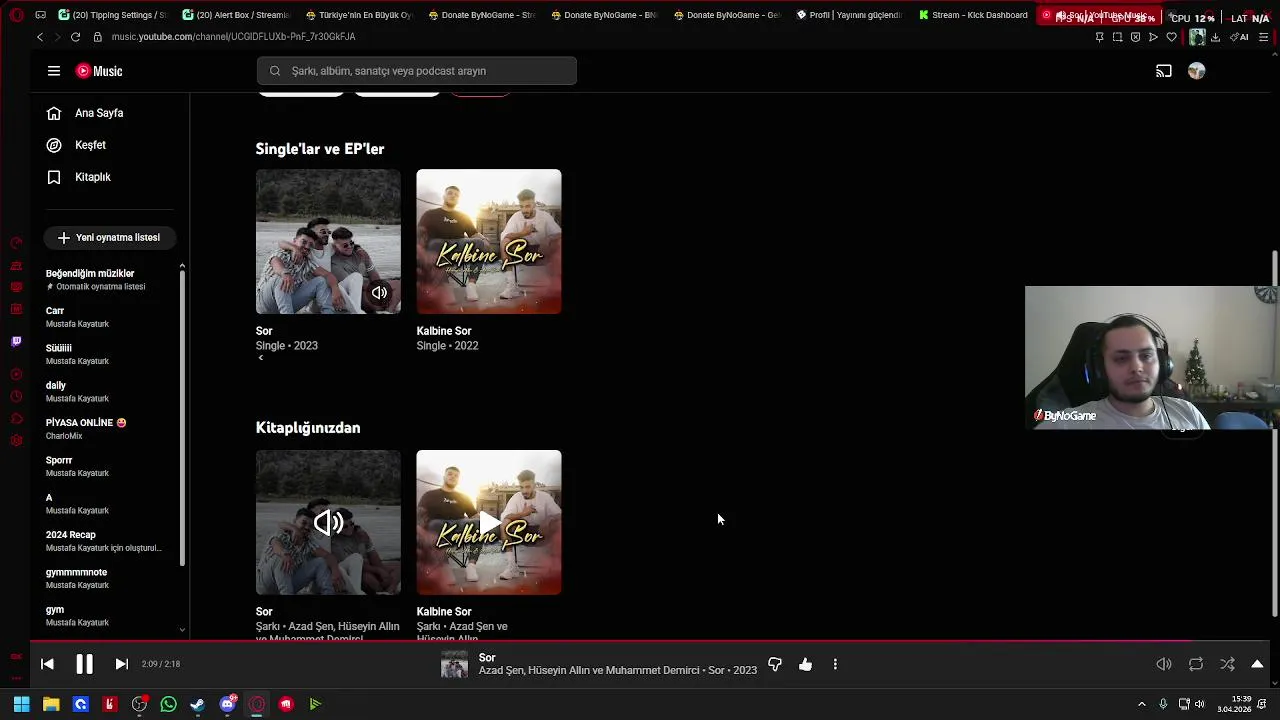Open Twitch in the browser sidebar

(16, 342)
